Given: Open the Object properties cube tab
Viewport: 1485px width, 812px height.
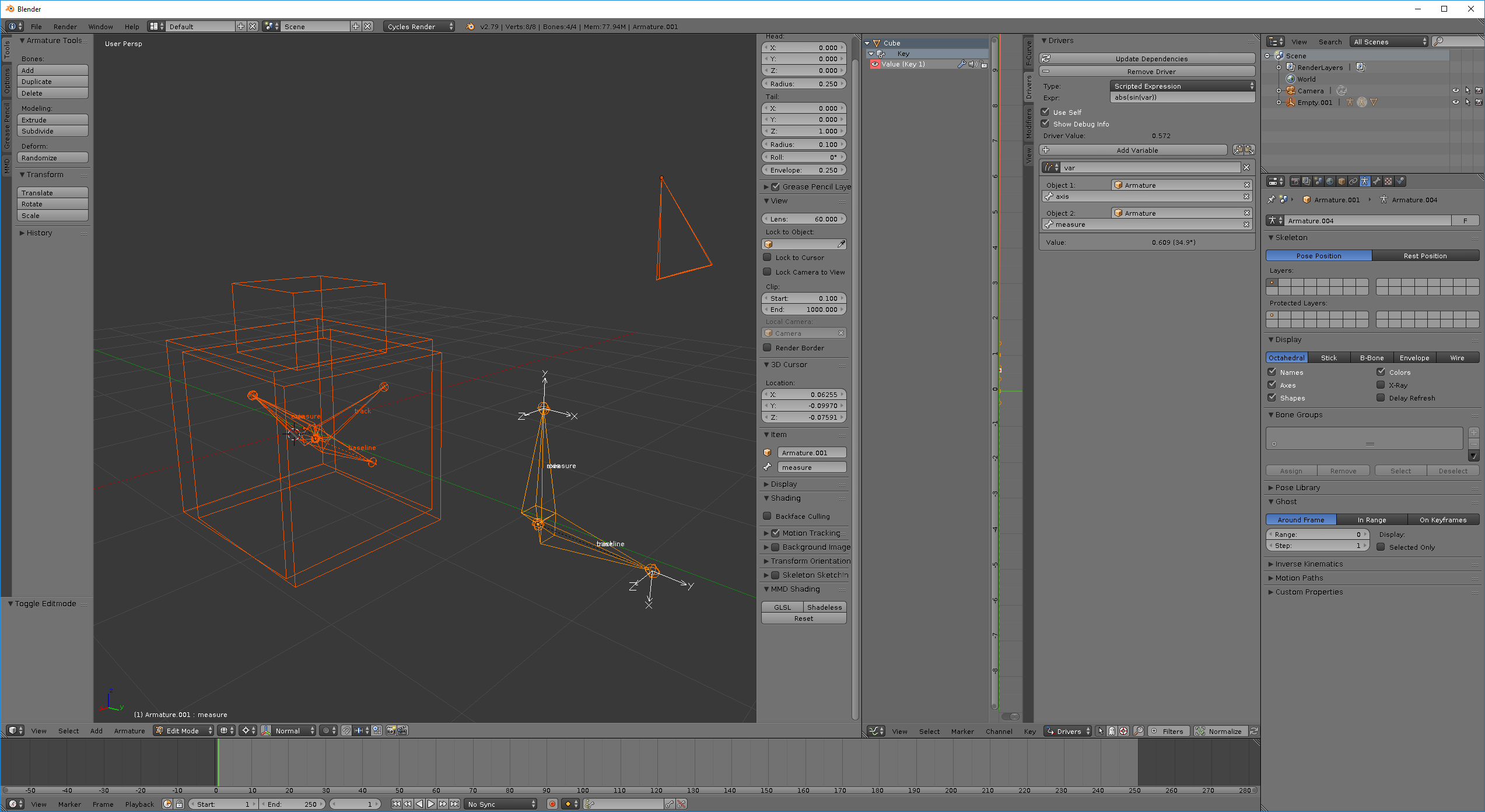Looking at the screenshot, I should coord(1341,181).
